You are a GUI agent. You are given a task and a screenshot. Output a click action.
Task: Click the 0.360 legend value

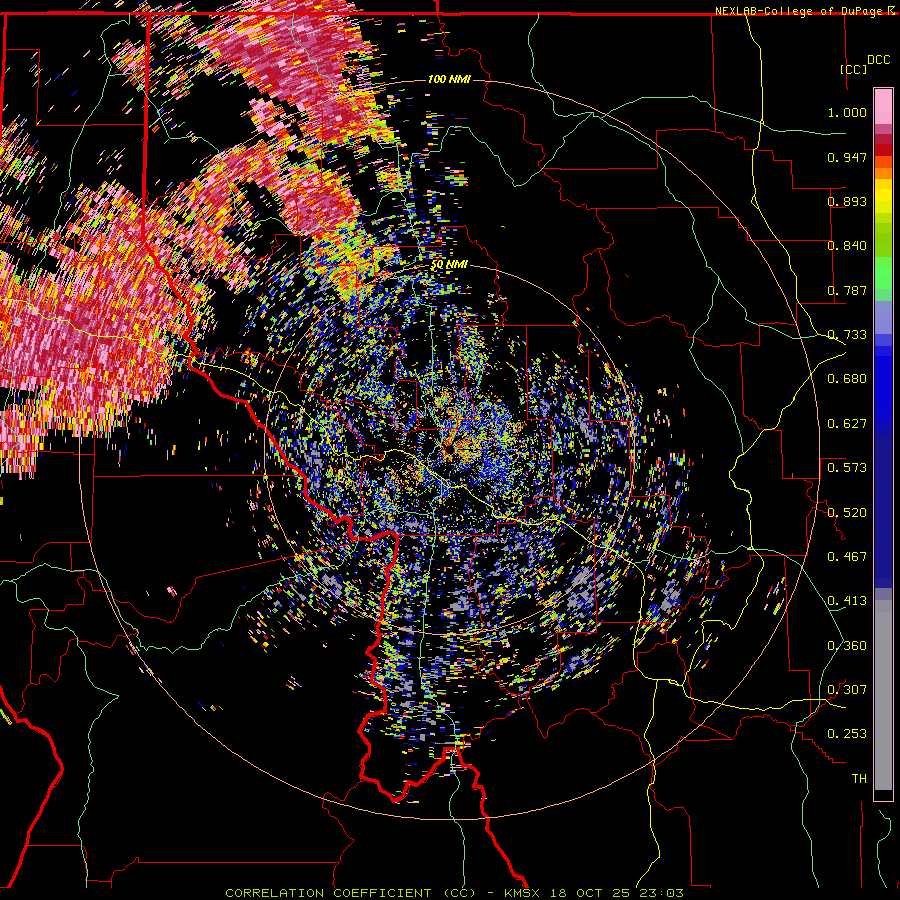point(847,646)
